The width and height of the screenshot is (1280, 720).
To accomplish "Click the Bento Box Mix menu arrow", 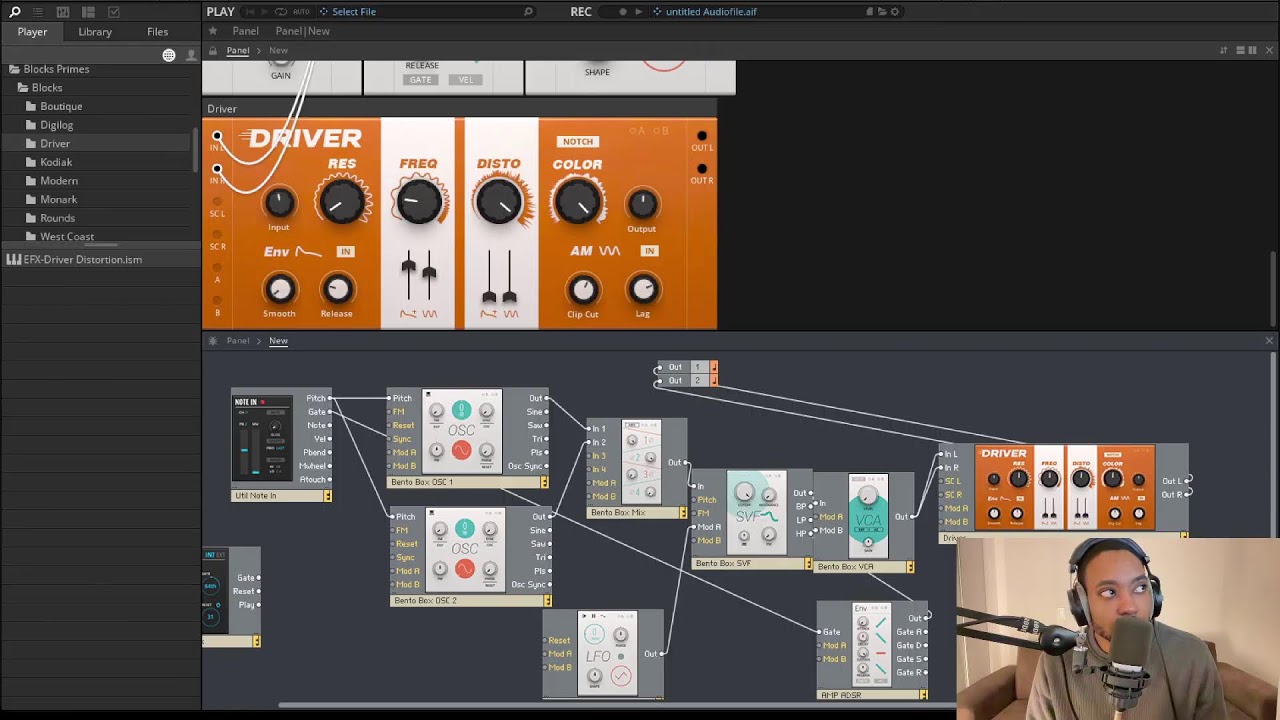I will coord(683,513).
